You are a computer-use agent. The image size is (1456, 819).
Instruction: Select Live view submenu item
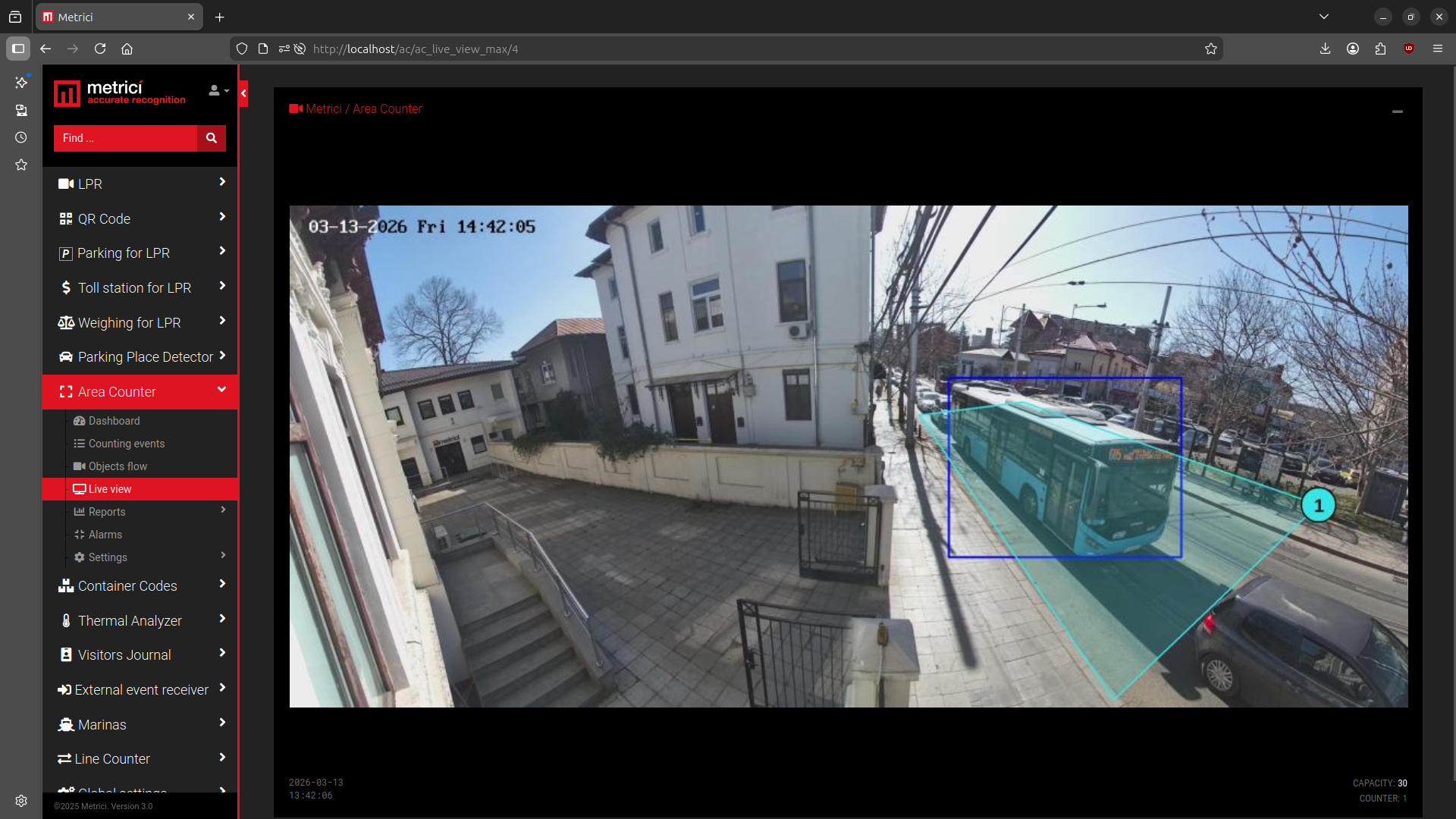[x=140, y=489]
